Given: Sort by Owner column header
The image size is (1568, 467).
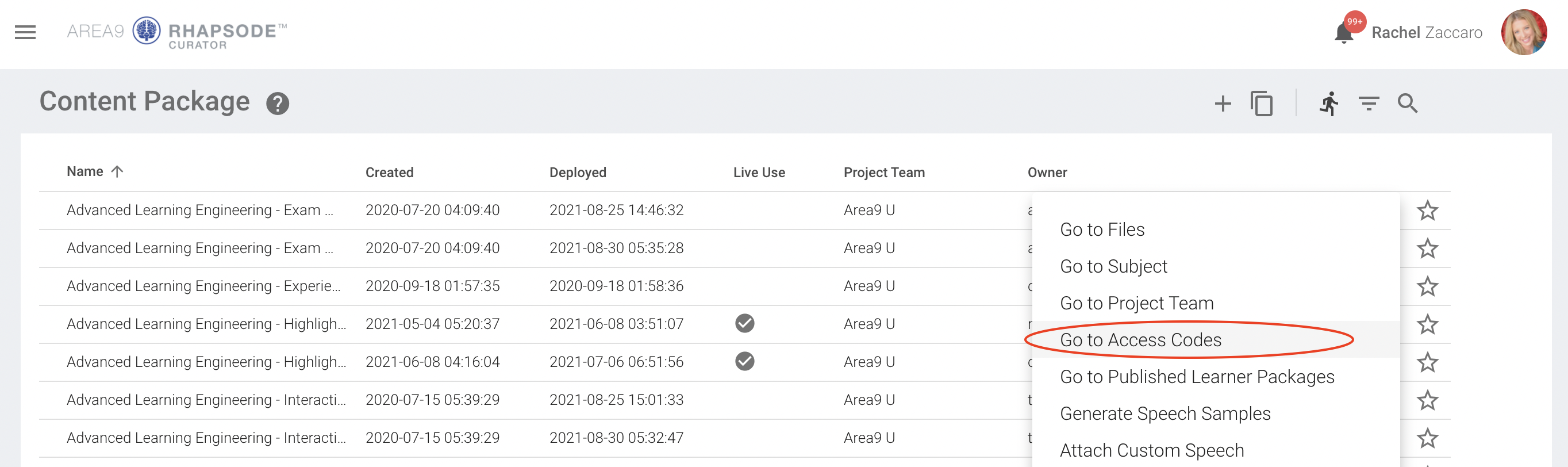Looking at the screenshot, I should (x=1047, y=173).
